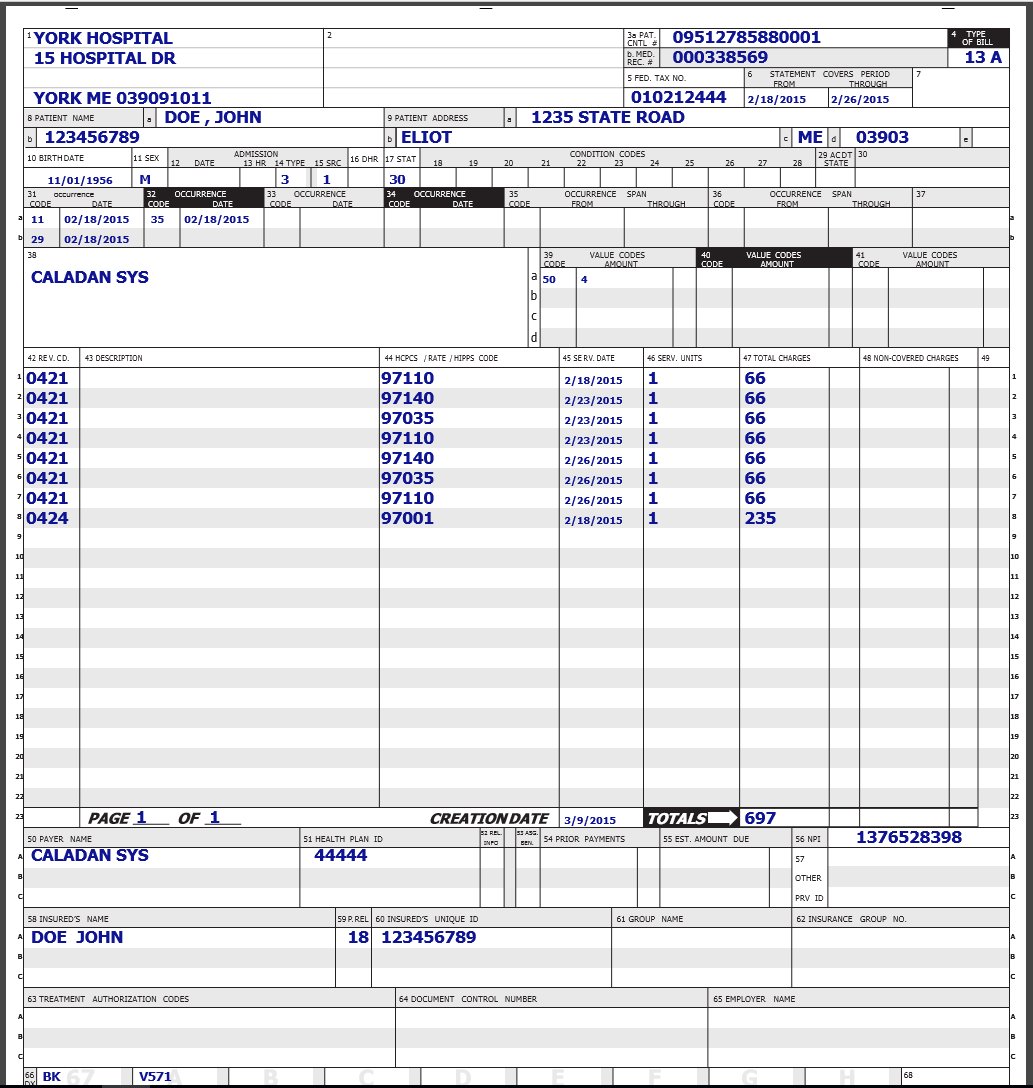Select the city ELIOT

[426, 137]
